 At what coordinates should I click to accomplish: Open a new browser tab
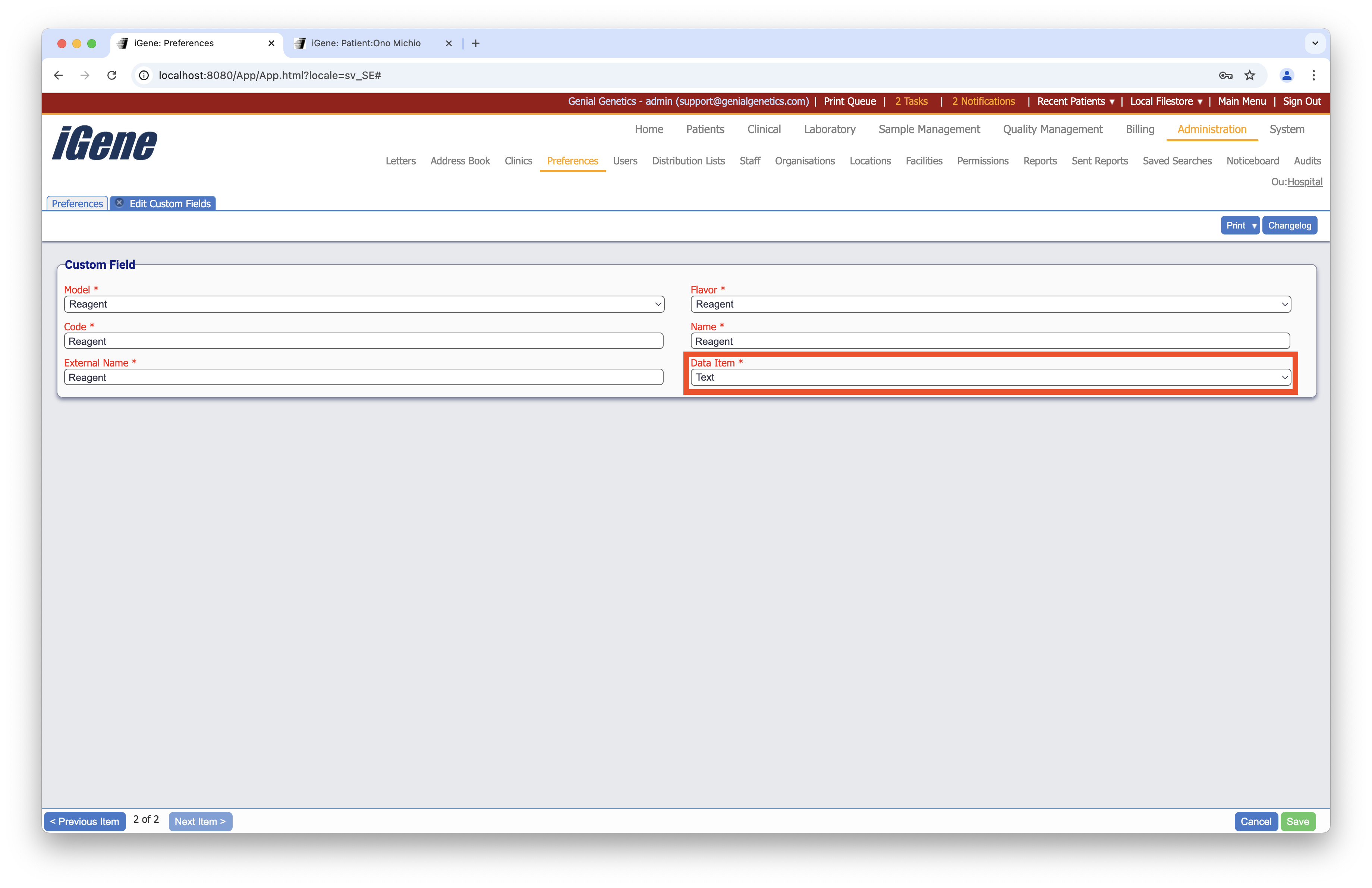(x=476, y=43)
